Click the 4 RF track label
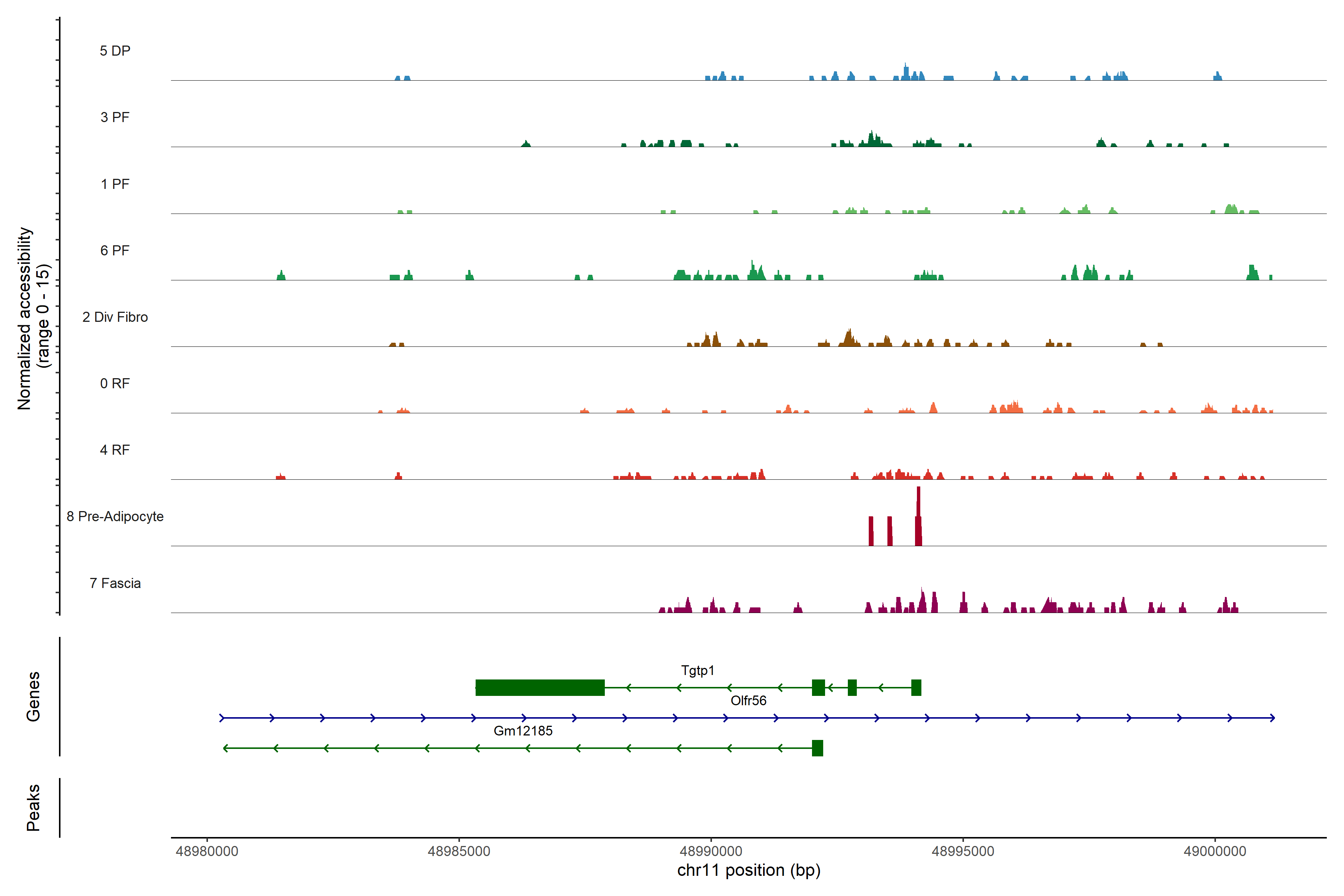This screenshot has height=896, width=1344. coord(115,450)
